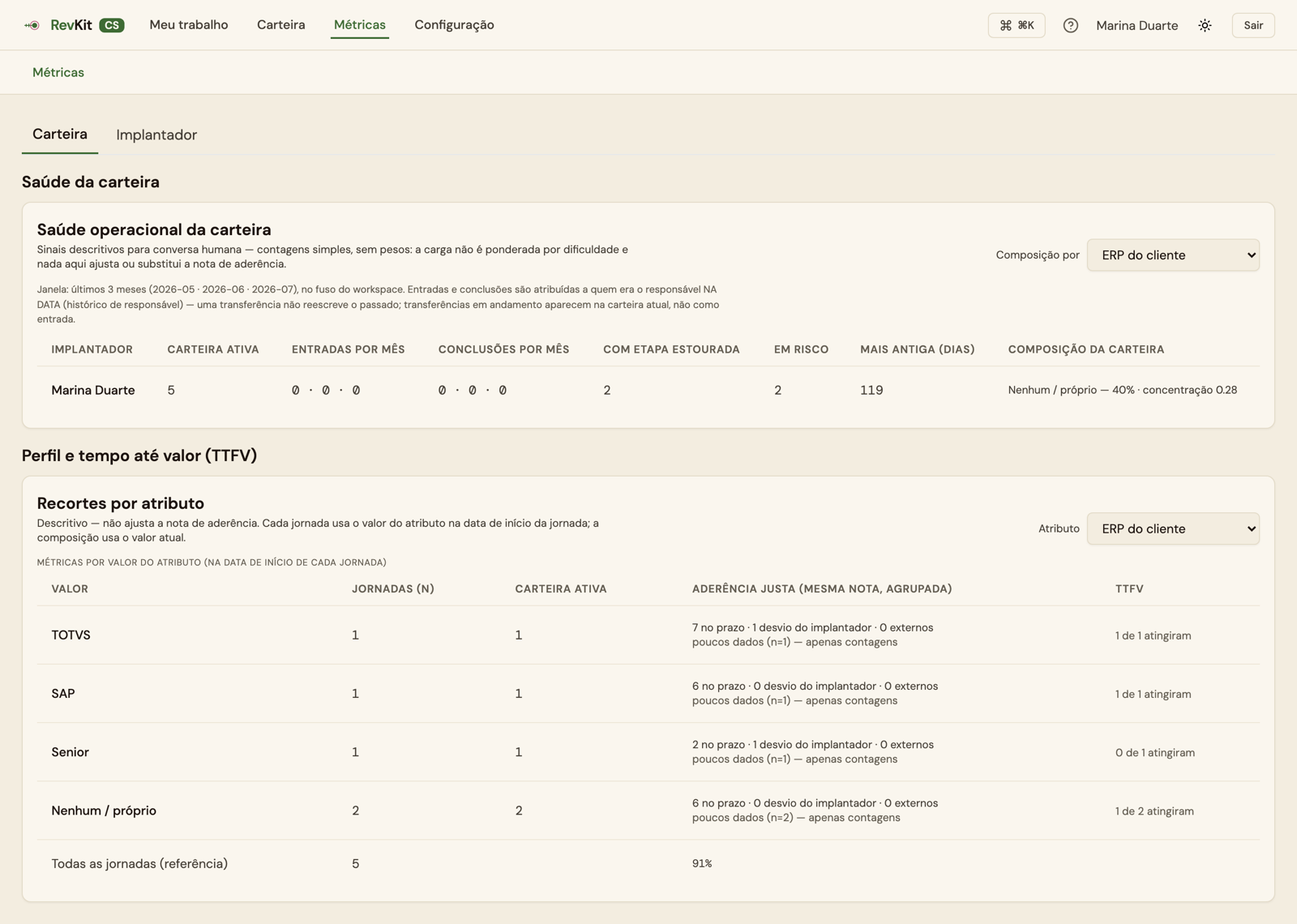Open the help question mark icon
Image resolution: width=1297 pixels, height=924 pixels.
[x=1071, y=25]
